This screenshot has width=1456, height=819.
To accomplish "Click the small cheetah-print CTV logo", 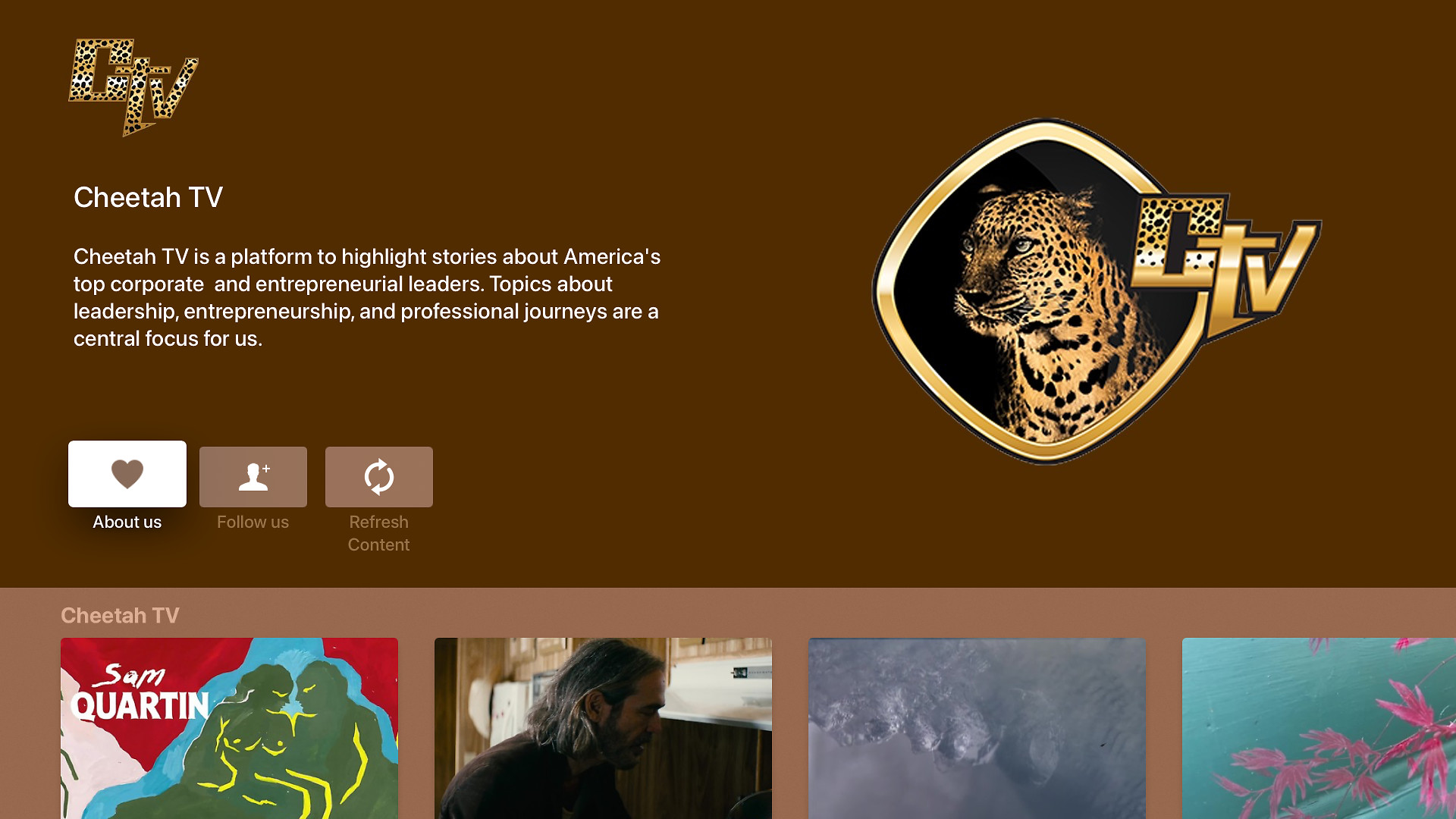I will [x=133, y=87].
